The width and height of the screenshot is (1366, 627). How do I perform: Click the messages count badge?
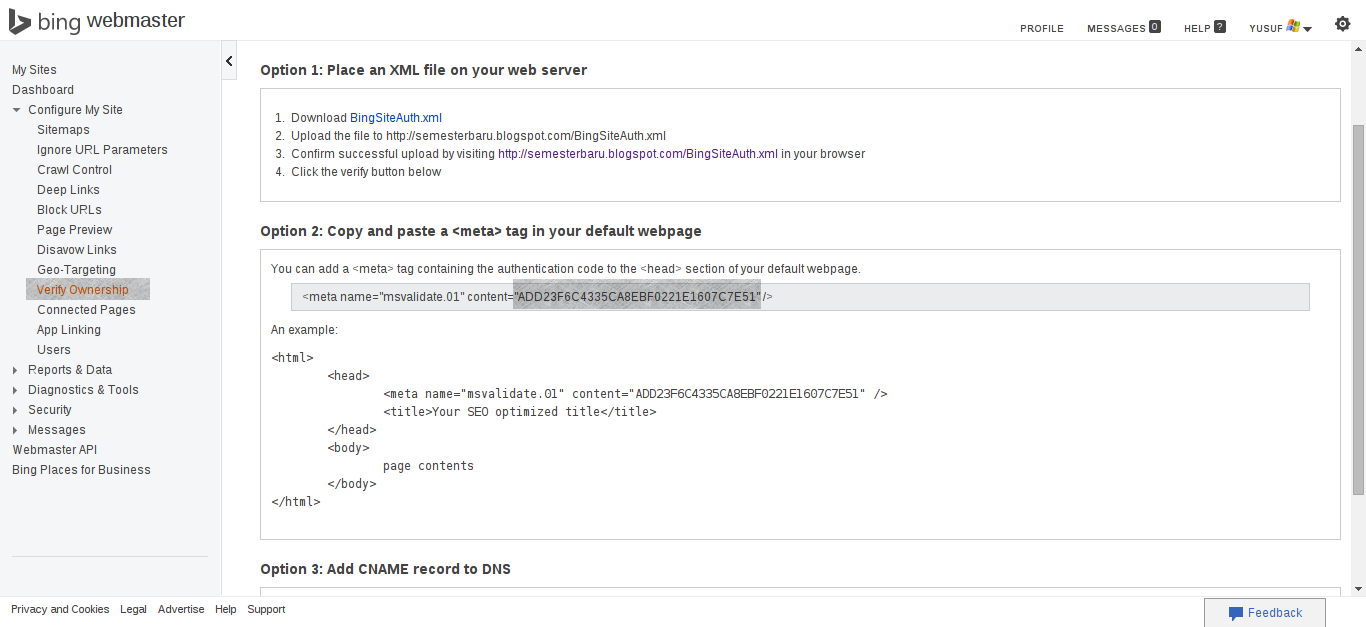[1154, 27]
